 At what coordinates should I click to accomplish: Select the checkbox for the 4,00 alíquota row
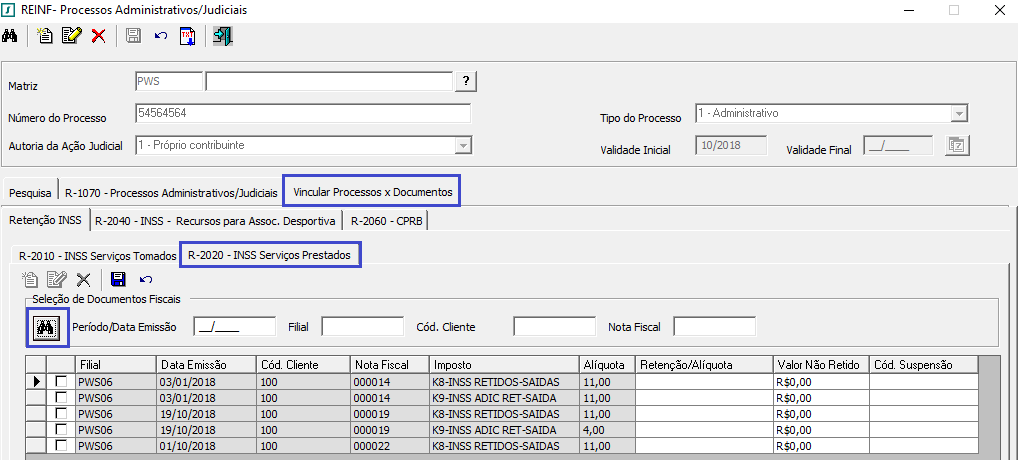point(61,429)
